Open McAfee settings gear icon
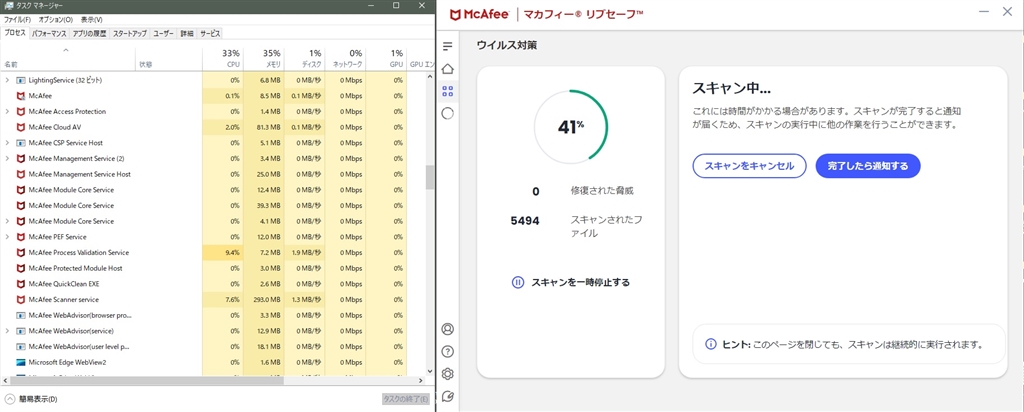This screenshot has height=412, width=1024. (447, 373)
